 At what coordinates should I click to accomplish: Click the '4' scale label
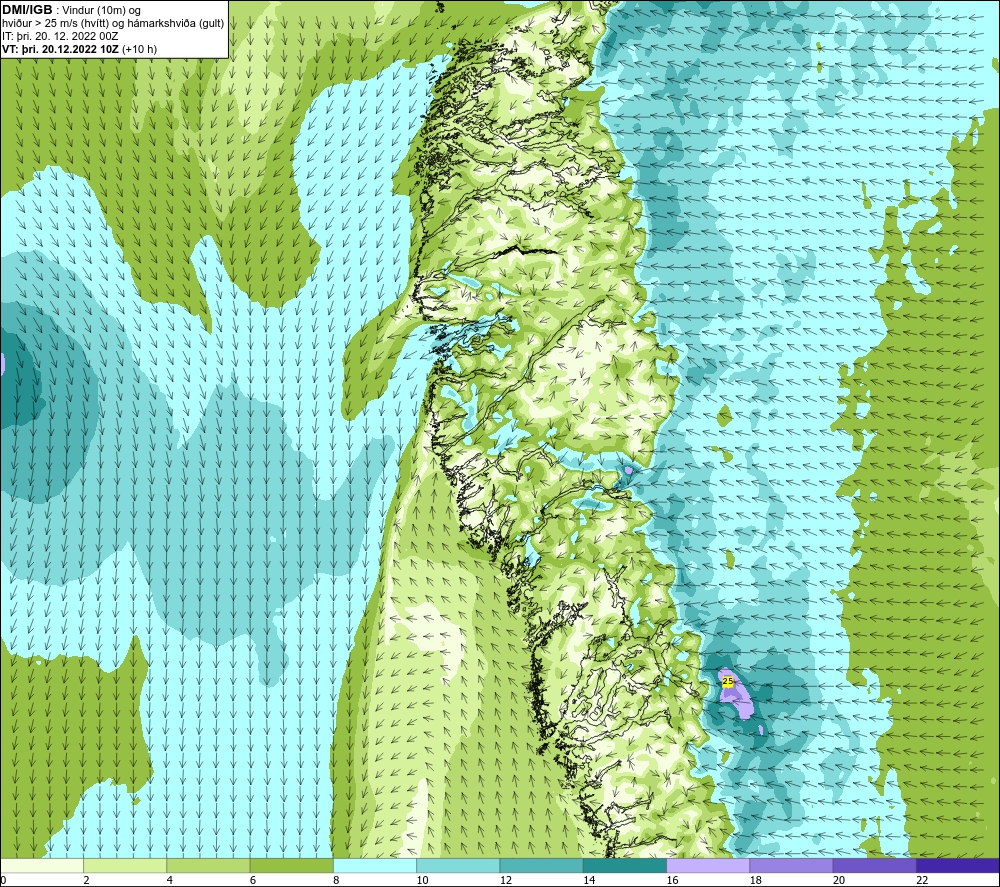170,880
